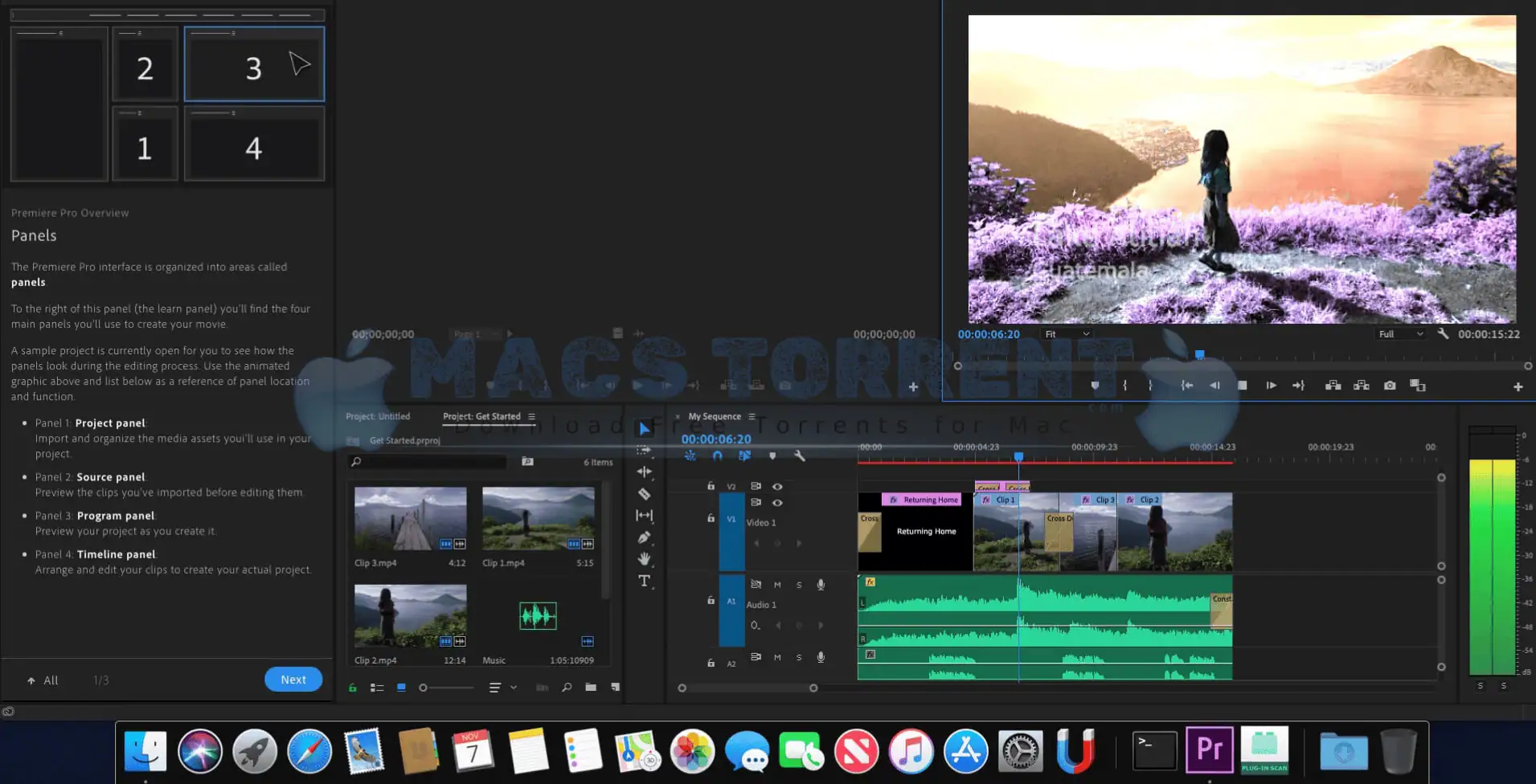This screenshot has height=784, width=1536.
Task: Toggle lock on V1 track
Action: coord(711,518)
